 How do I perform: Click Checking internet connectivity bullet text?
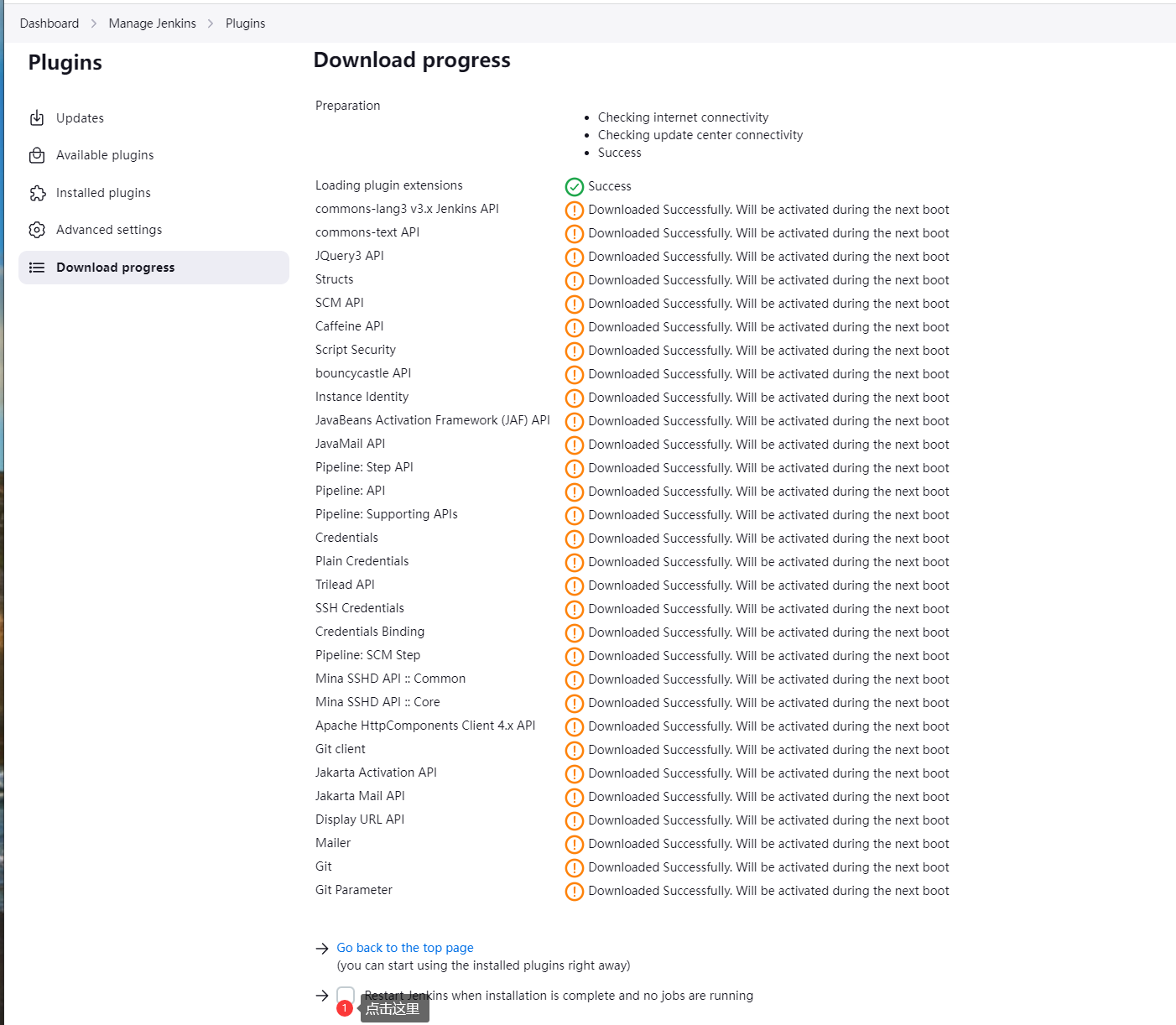(683, 117)
